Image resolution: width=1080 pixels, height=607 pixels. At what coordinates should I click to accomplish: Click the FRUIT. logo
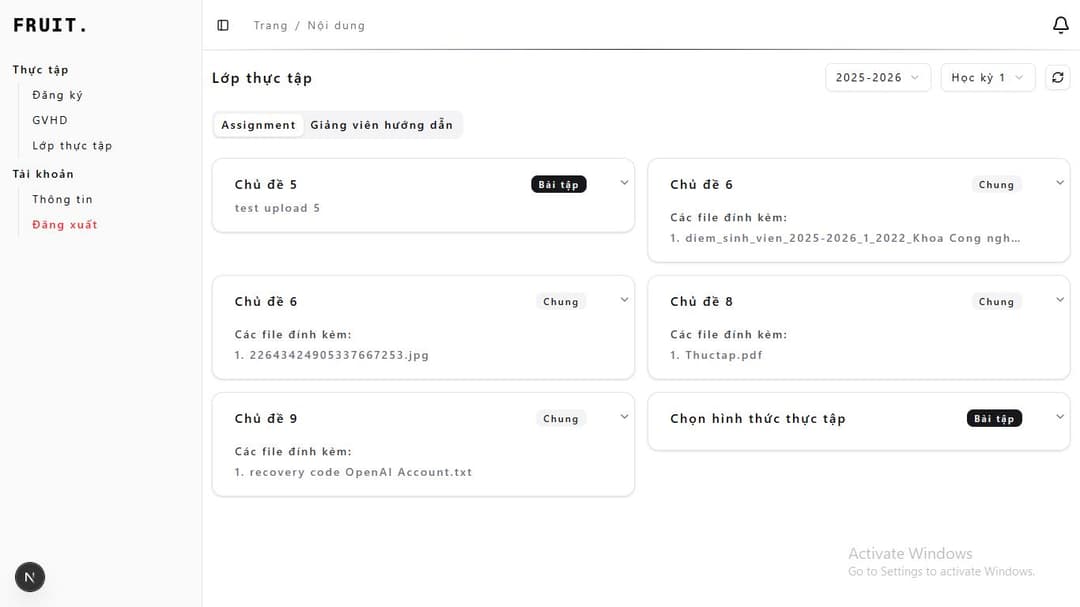pos(50,26)
